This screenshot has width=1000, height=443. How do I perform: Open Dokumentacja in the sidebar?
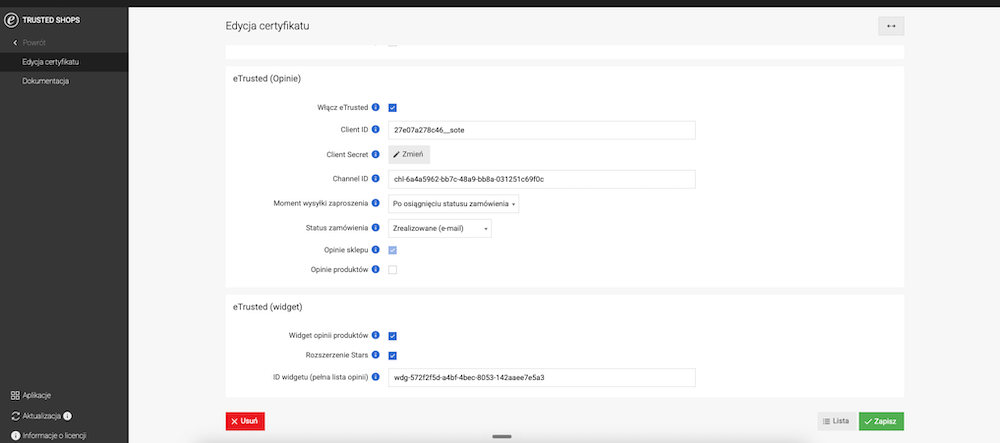[x=45, y=81]
